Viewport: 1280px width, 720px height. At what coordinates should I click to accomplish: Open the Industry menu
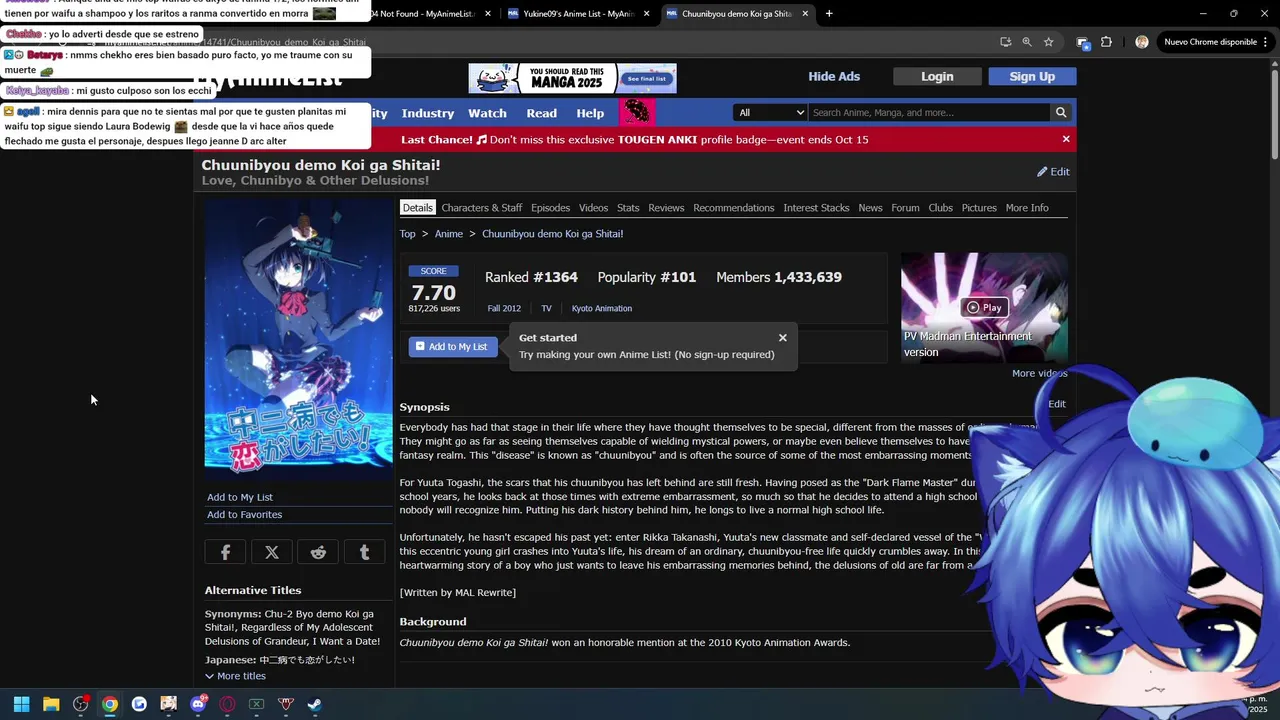tap(428, 113)
